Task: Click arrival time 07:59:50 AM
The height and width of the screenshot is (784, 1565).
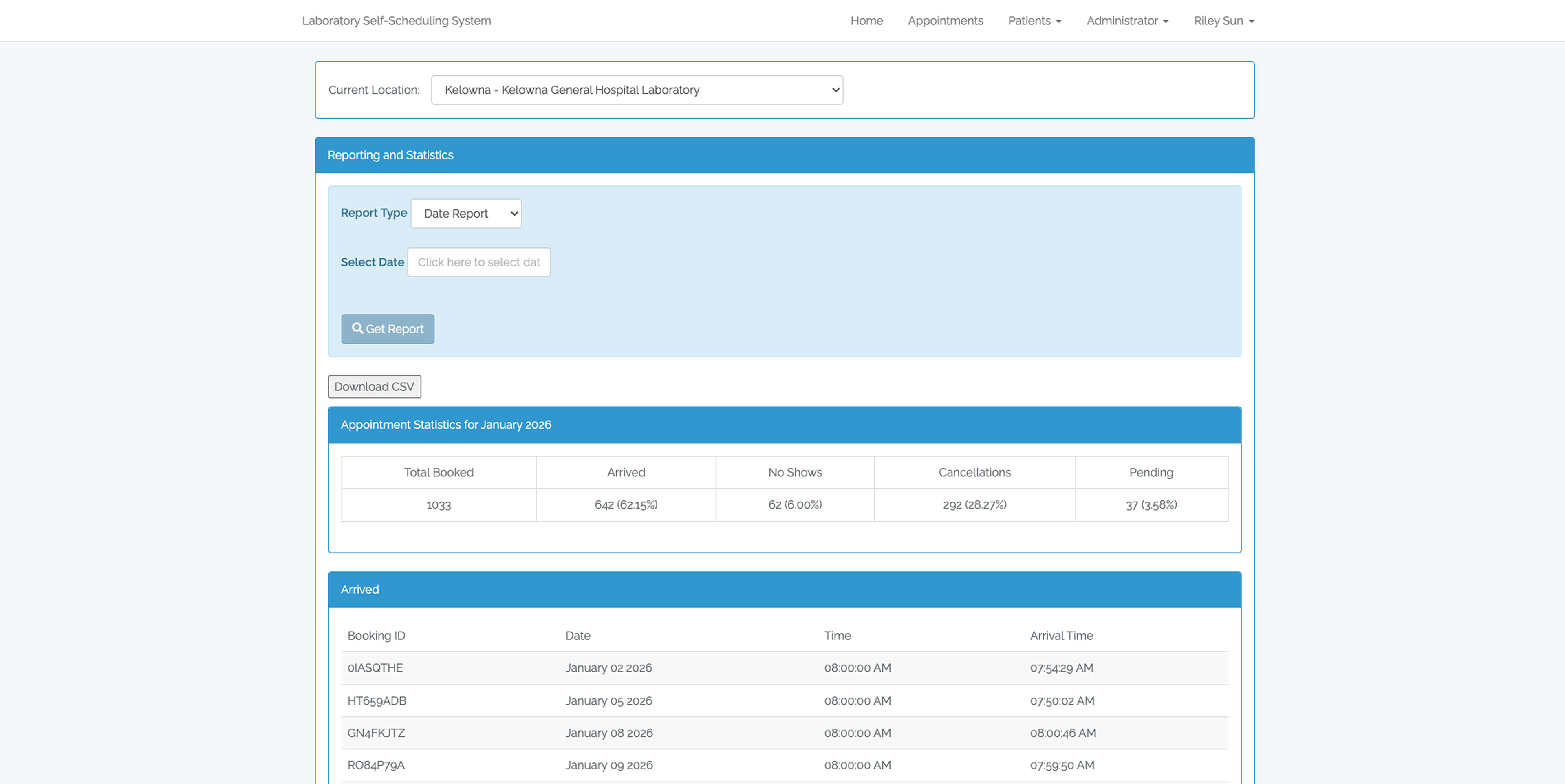Action: [1062, 765]
